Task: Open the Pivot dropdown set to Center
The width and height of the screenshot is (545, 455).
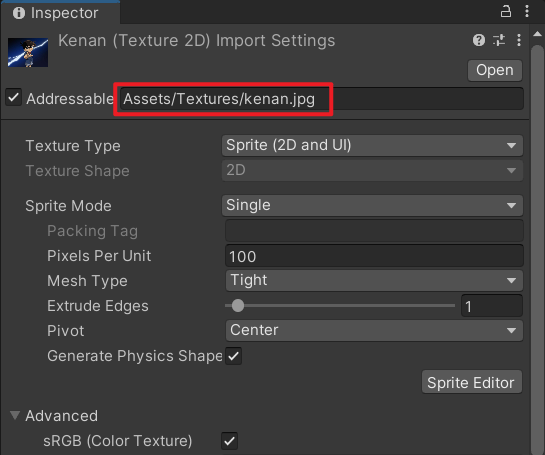Action: click(x=374, y=330)
